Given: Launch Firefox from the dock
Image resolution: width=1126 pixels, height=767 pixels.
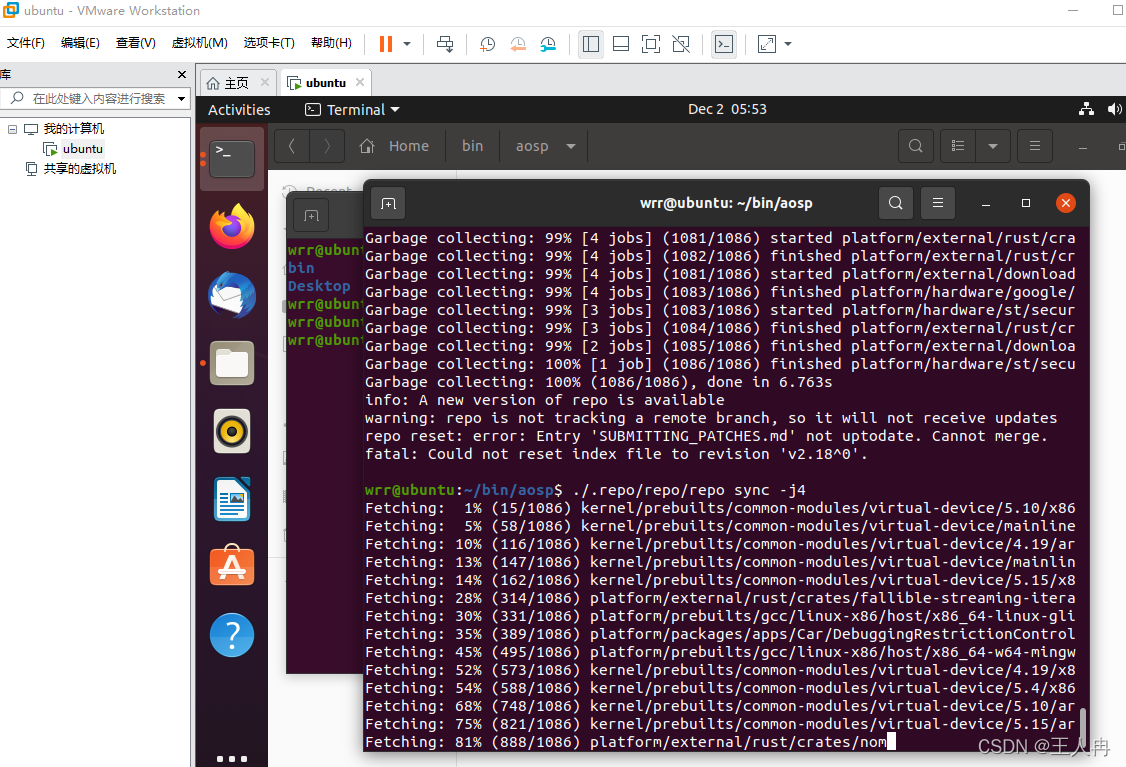Looking at the screenshot, I should coord(232,226).
